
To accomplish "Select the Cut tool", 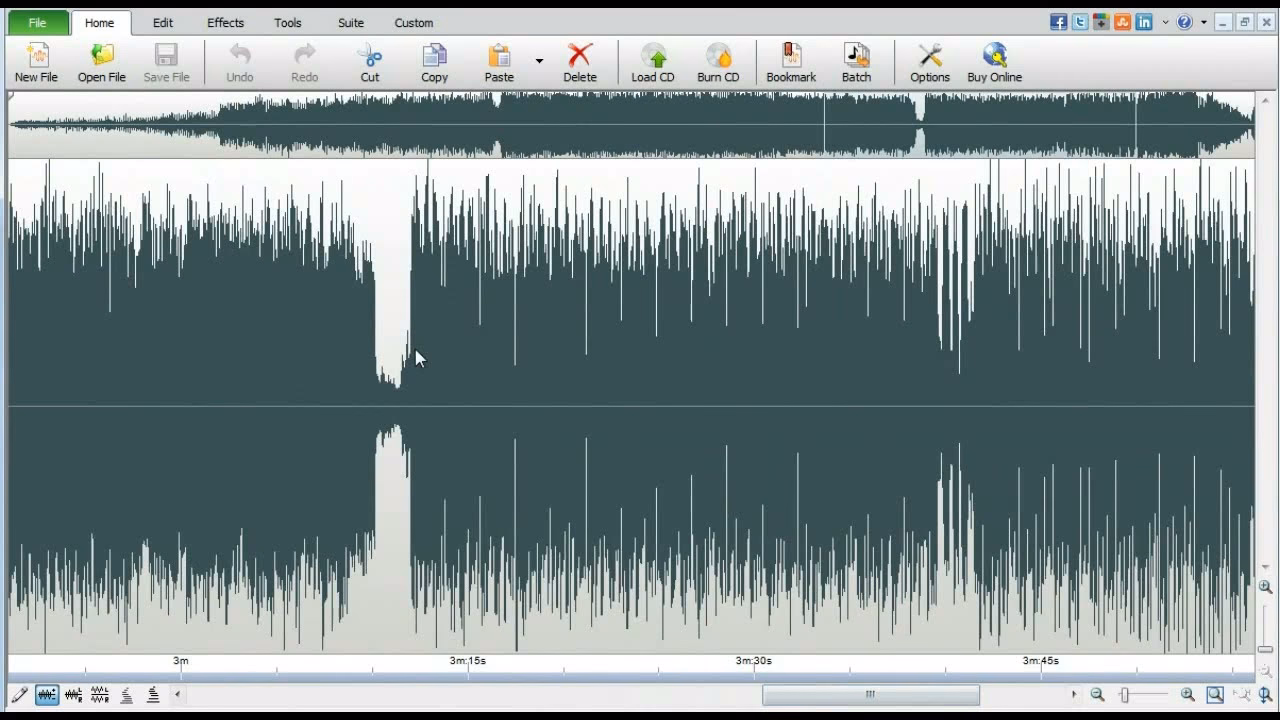I will pos(370,62).
